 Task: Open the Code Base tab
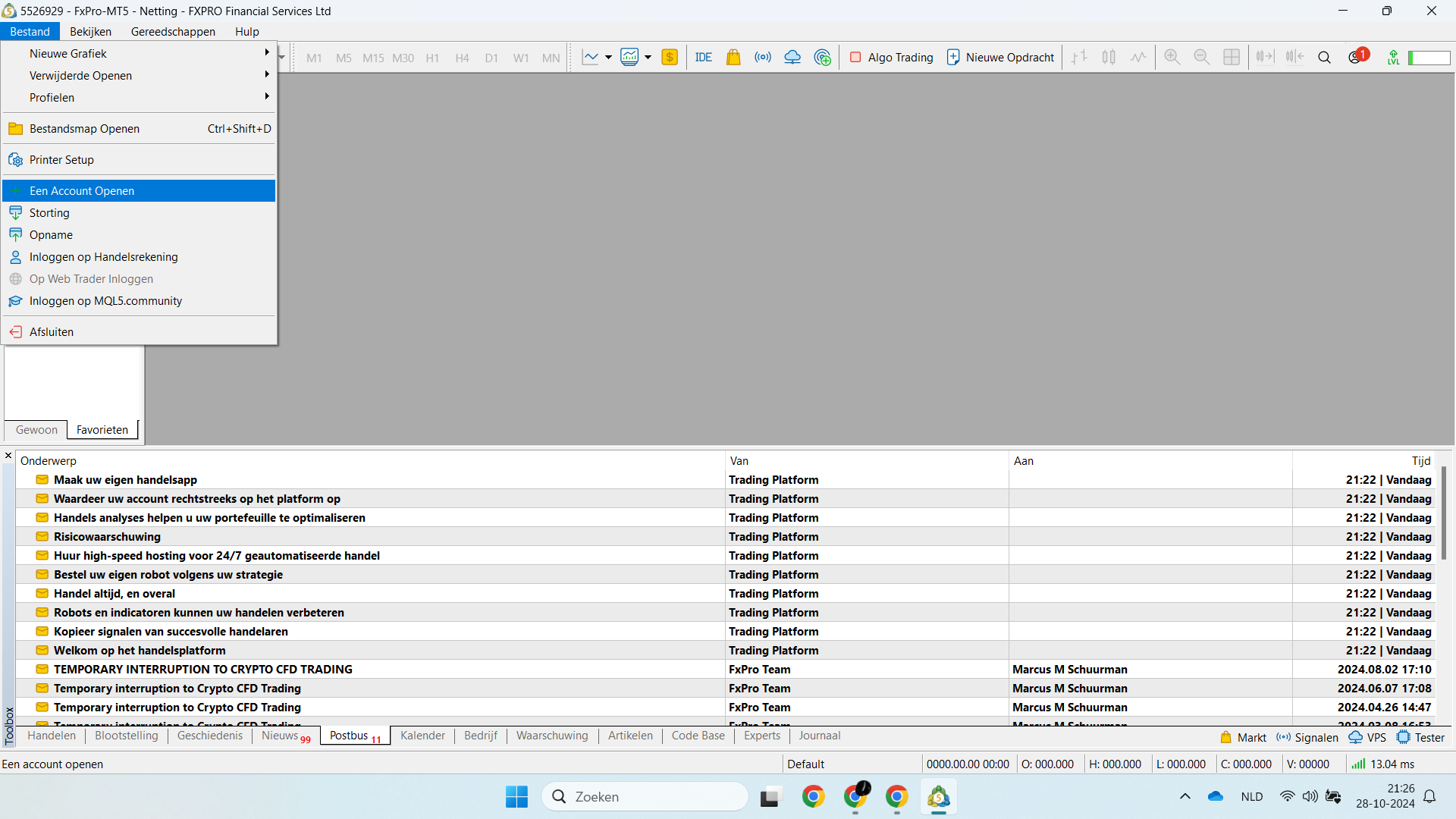coord(698,736)
